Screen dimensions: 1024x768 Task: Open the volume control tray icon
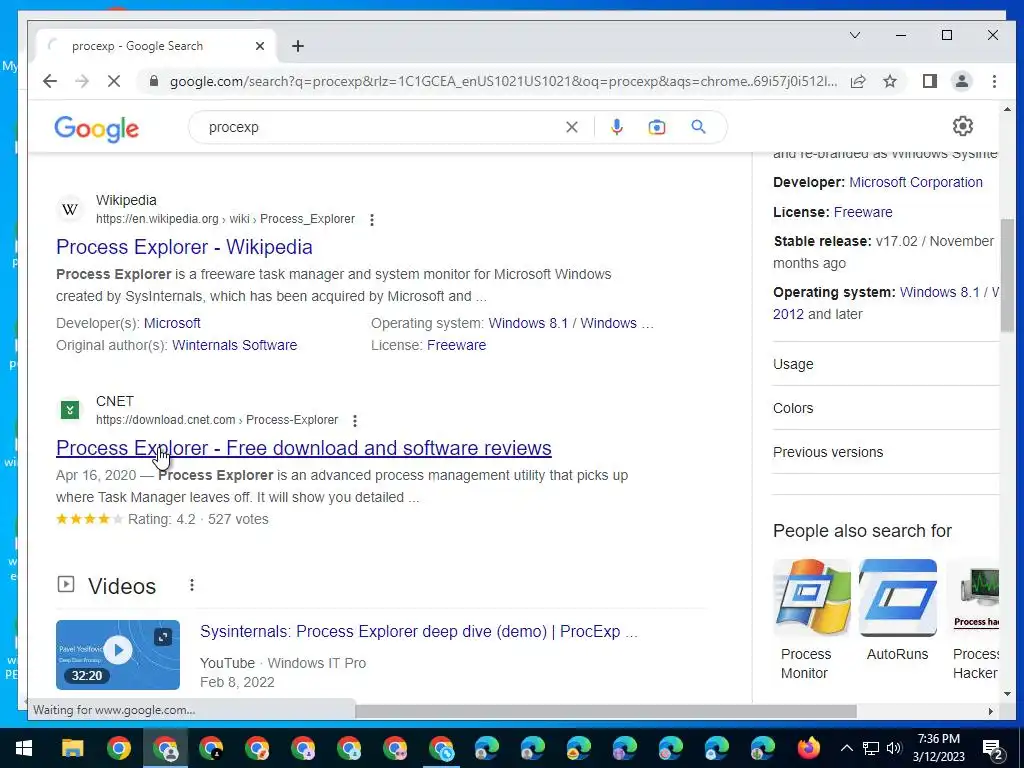[x=894, y=748]
